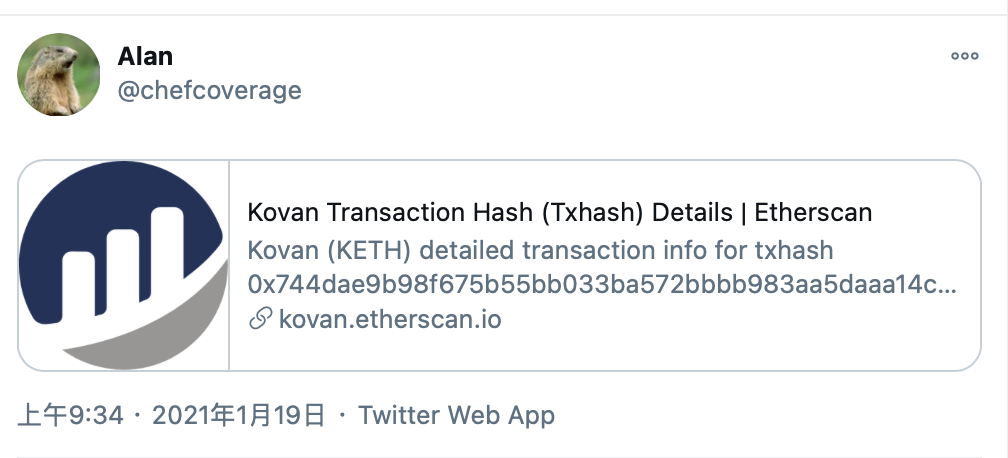Open card title Kovan Transaction Hash Details
This screenshot has height=458, width=1008.
click(559, 212)
